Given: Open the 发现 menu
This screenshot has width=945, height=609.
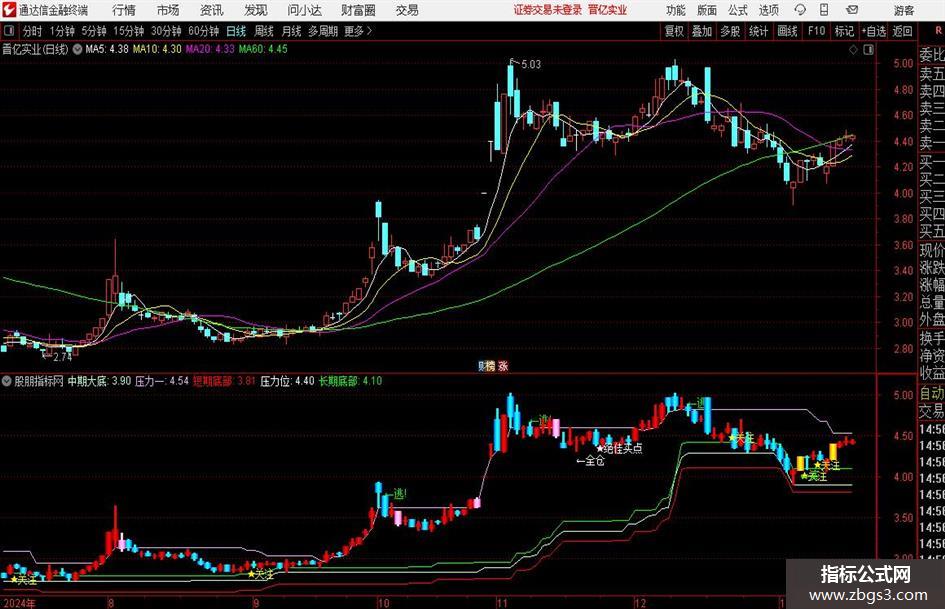Looking at the screenshot, I should click(256, 10).
